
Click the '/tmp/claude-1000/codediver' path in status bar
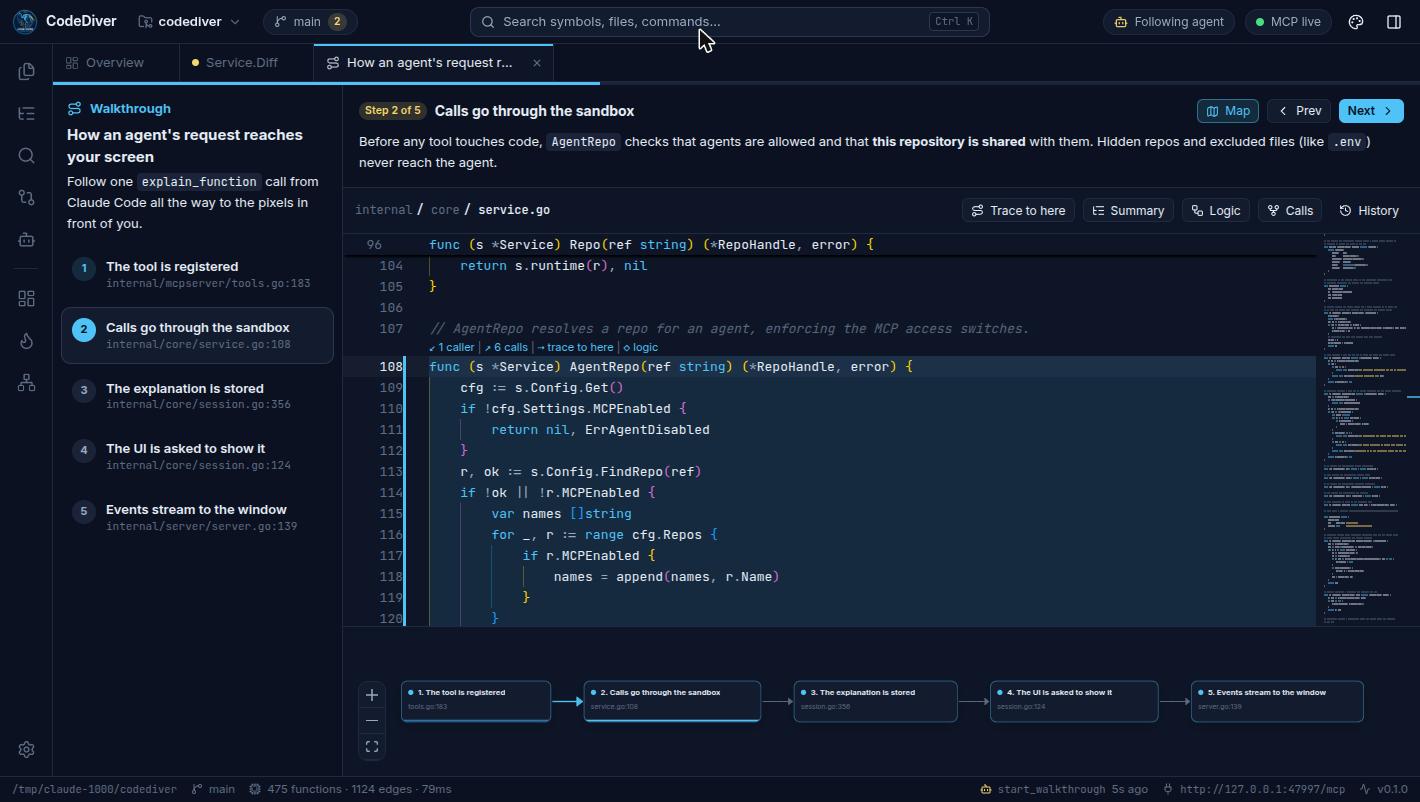click(x=94, y=789)
